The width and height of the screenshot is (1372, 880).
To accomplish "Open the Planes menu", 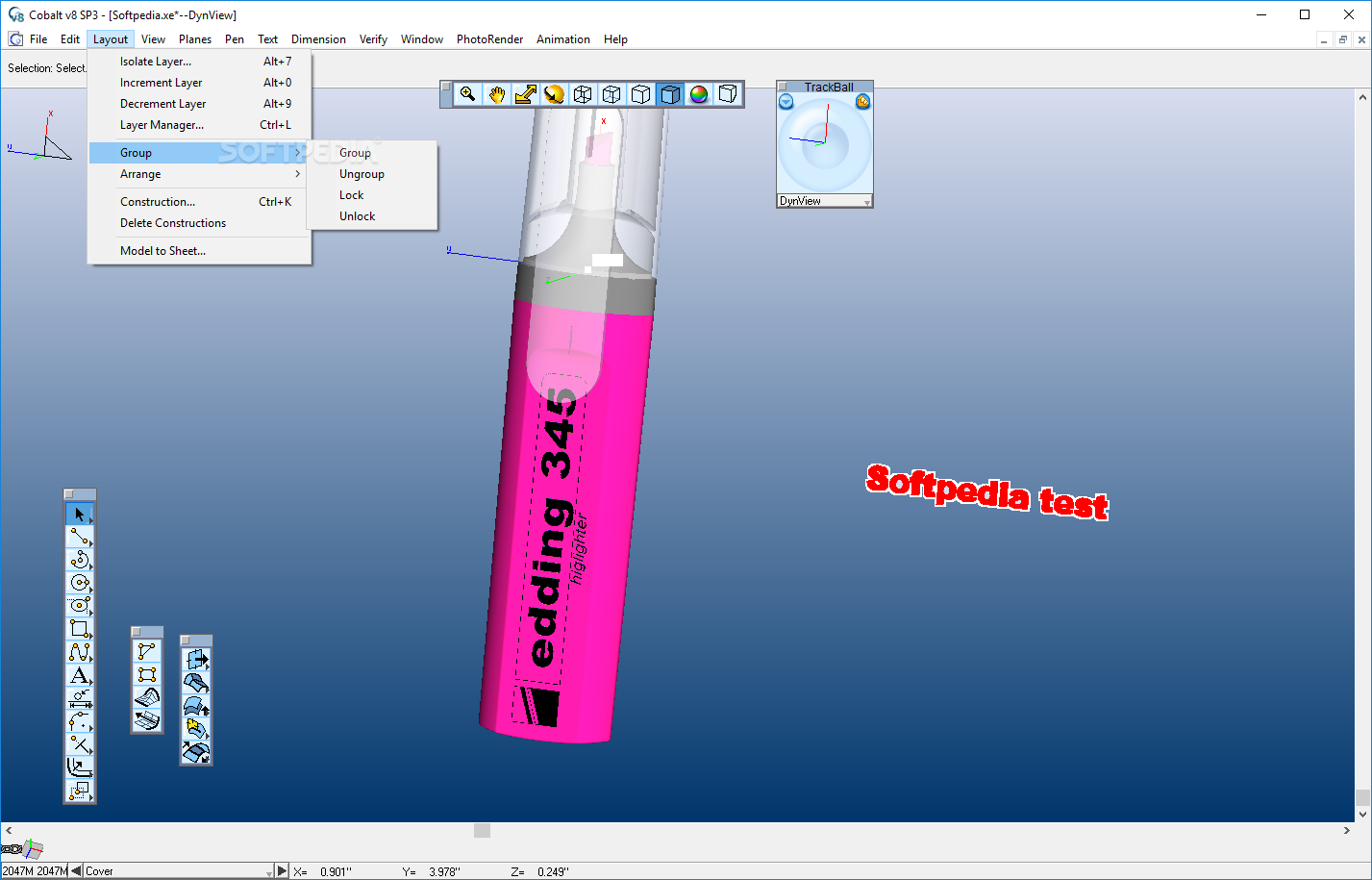I will [195, 39].
